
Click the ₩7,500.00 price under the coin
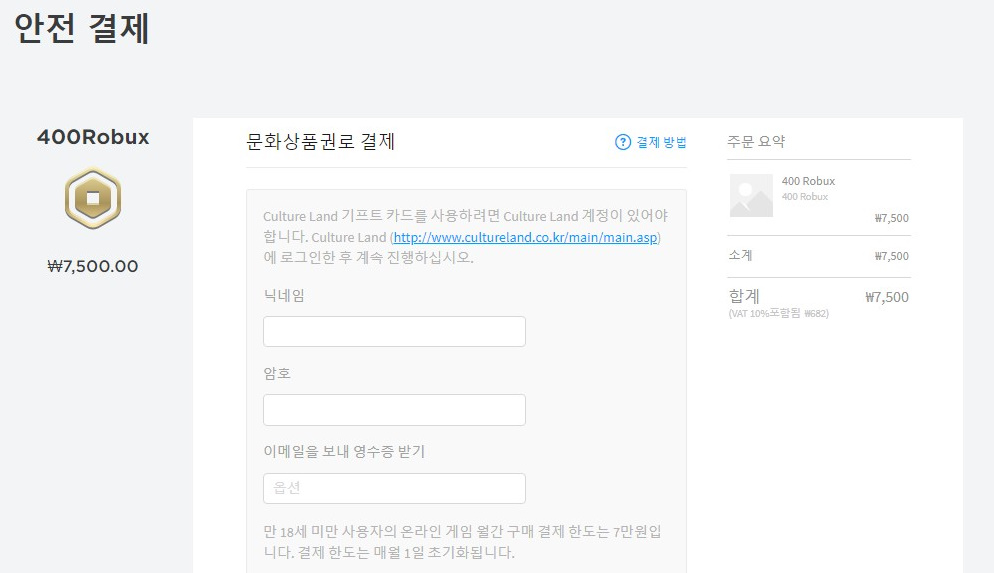click(93, 266)
